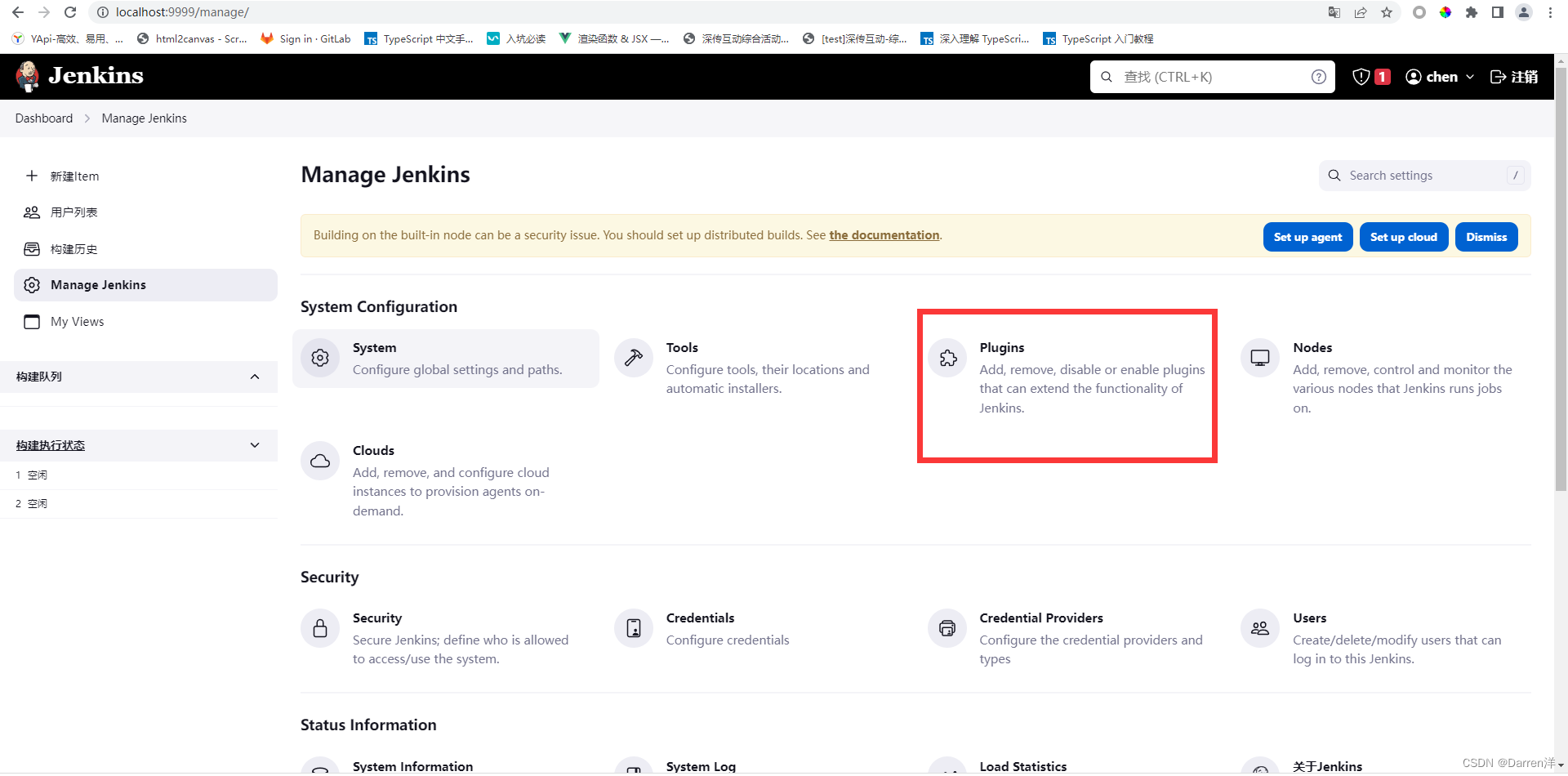Image resolution: width=1568 pixels, height=776 pixels.
Task: Open the Load Statistics item
Action: coord(1023,766)
